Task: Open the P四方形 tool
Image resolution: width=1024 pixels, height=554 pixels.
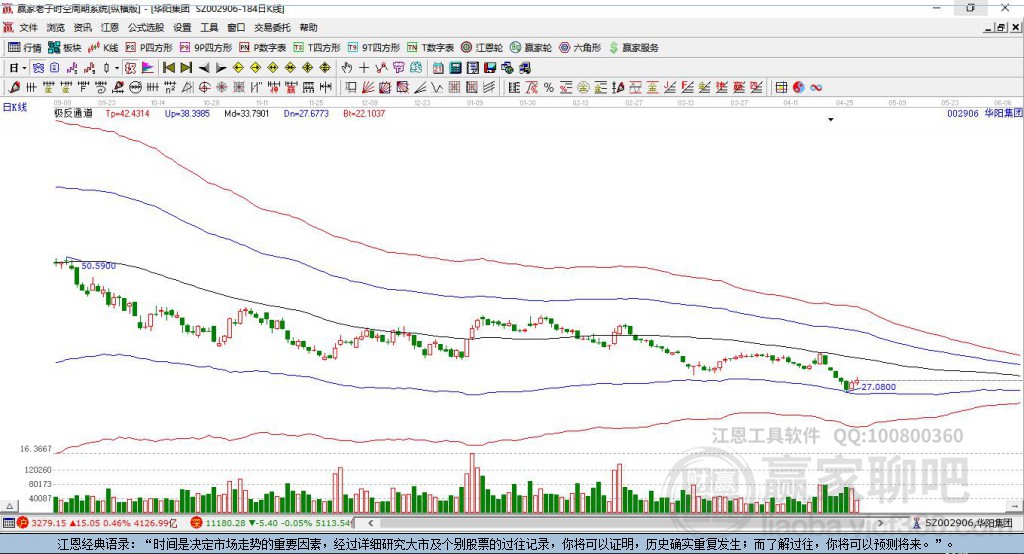Action: point(149,48)
